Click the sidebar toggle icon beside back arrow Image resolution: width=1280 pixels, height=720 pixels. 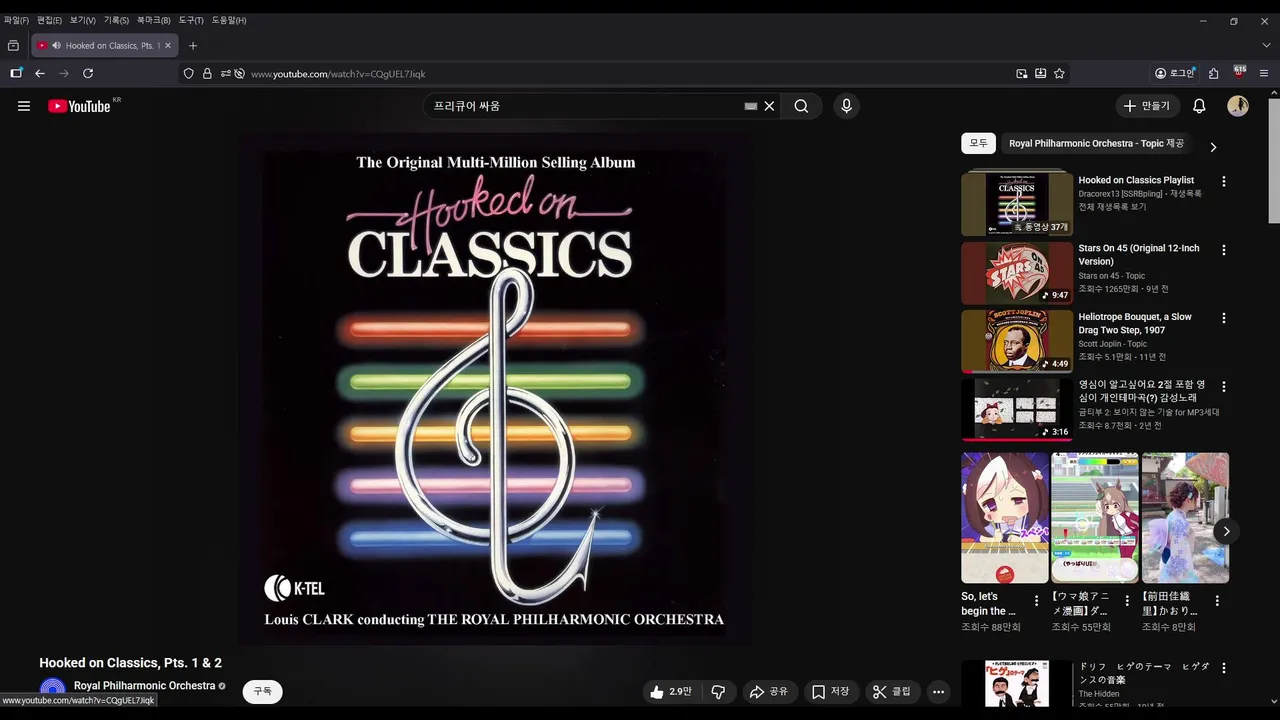(x=16, y=73)
